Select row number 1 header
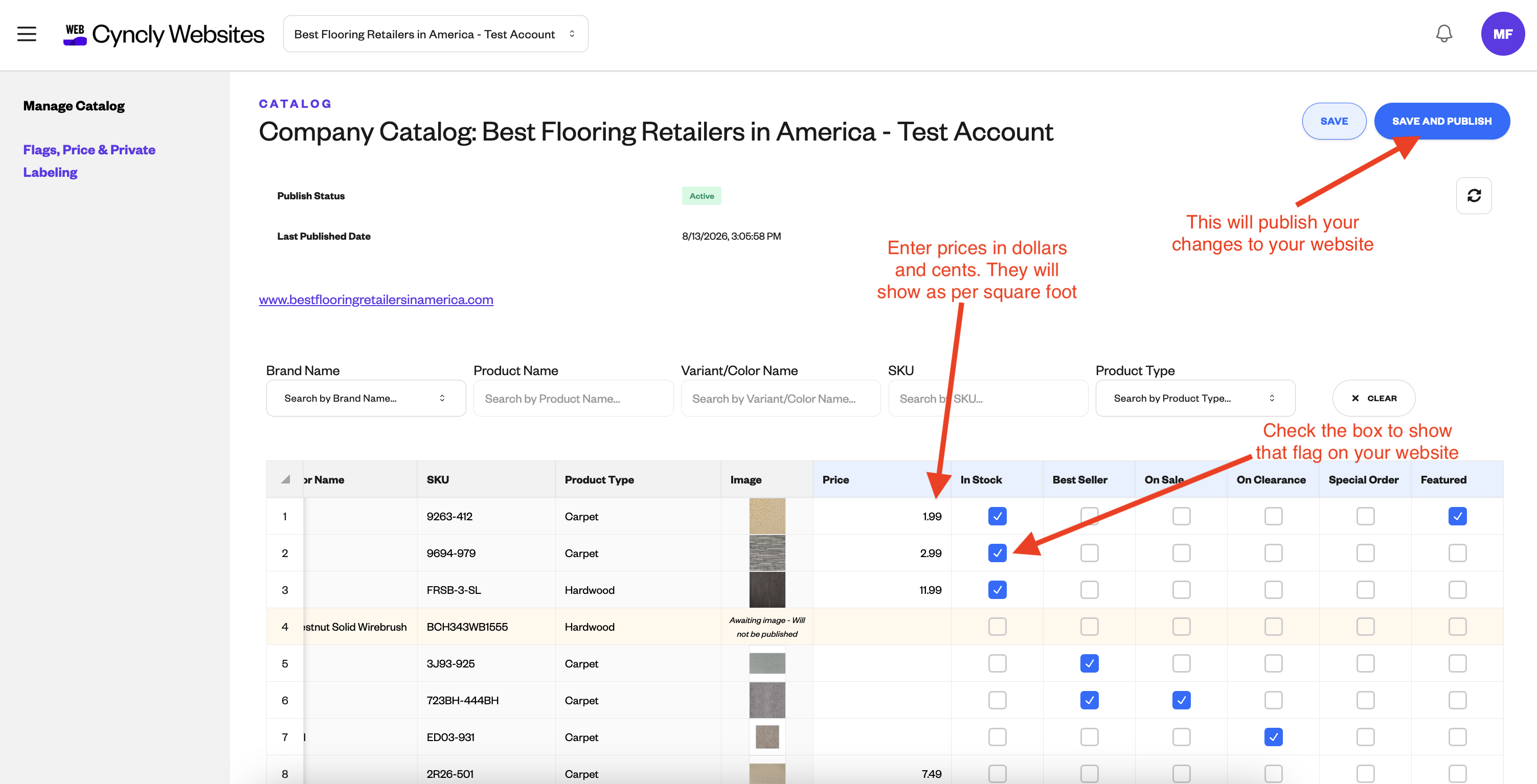The image size is (1537, 784). (285, 516)
